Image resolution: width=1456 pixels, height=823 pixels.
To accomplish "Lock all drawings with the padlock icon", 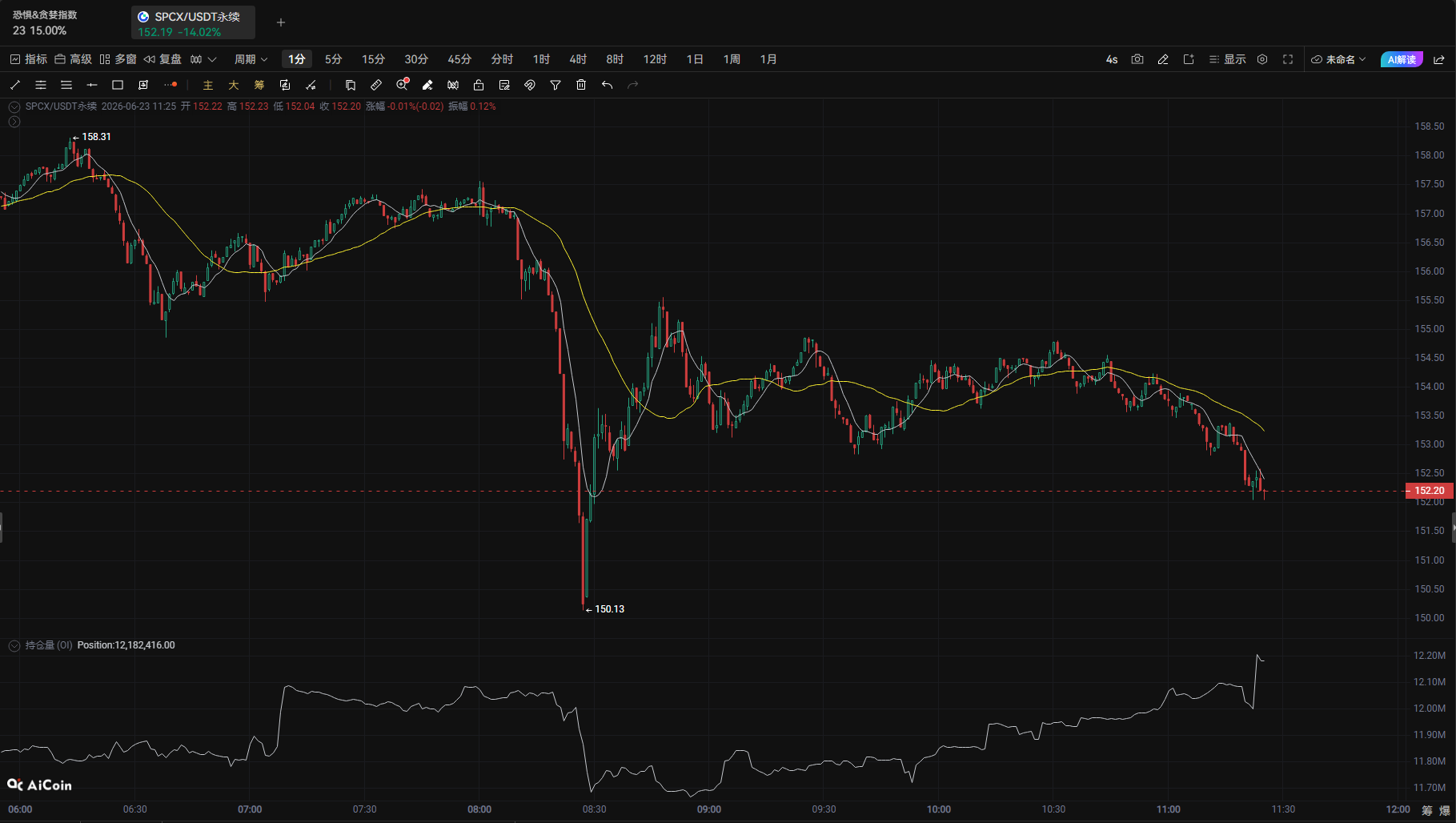I will [x=479, y=85].
